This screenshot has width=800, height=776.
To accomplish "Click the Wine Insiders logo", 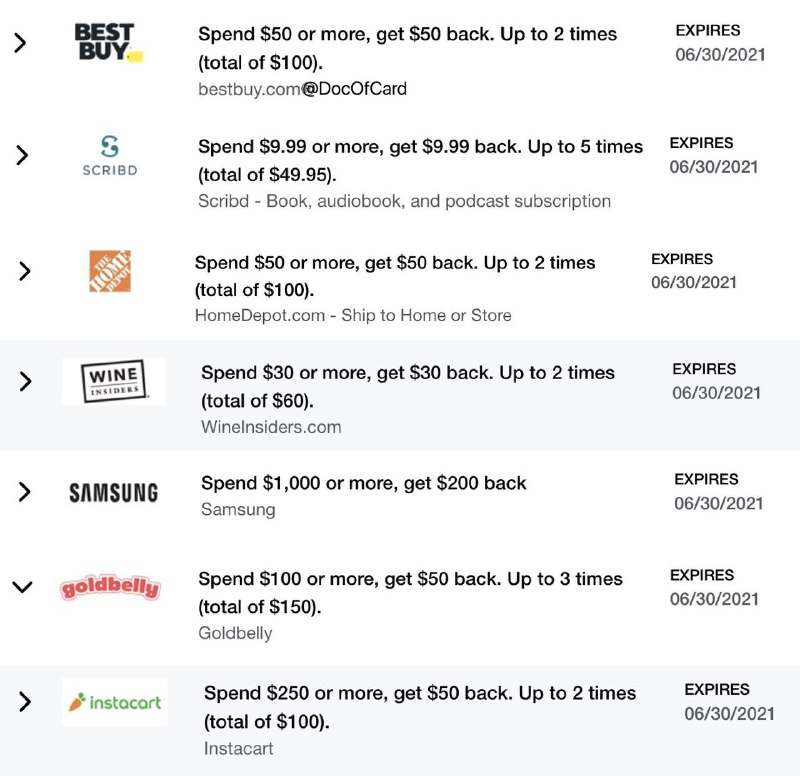I will [x=114, y=381].
